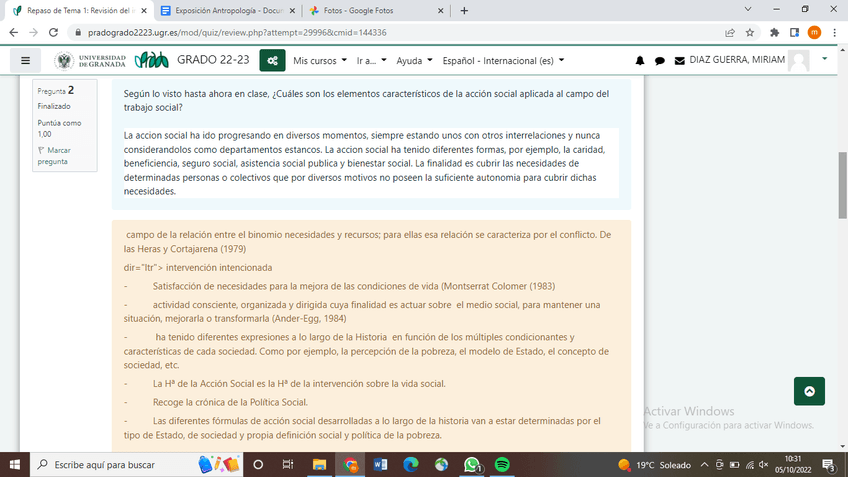Click the user profile avatar
Screen dimensions: 848x477
pyautogui.click(x=798, y=61)
